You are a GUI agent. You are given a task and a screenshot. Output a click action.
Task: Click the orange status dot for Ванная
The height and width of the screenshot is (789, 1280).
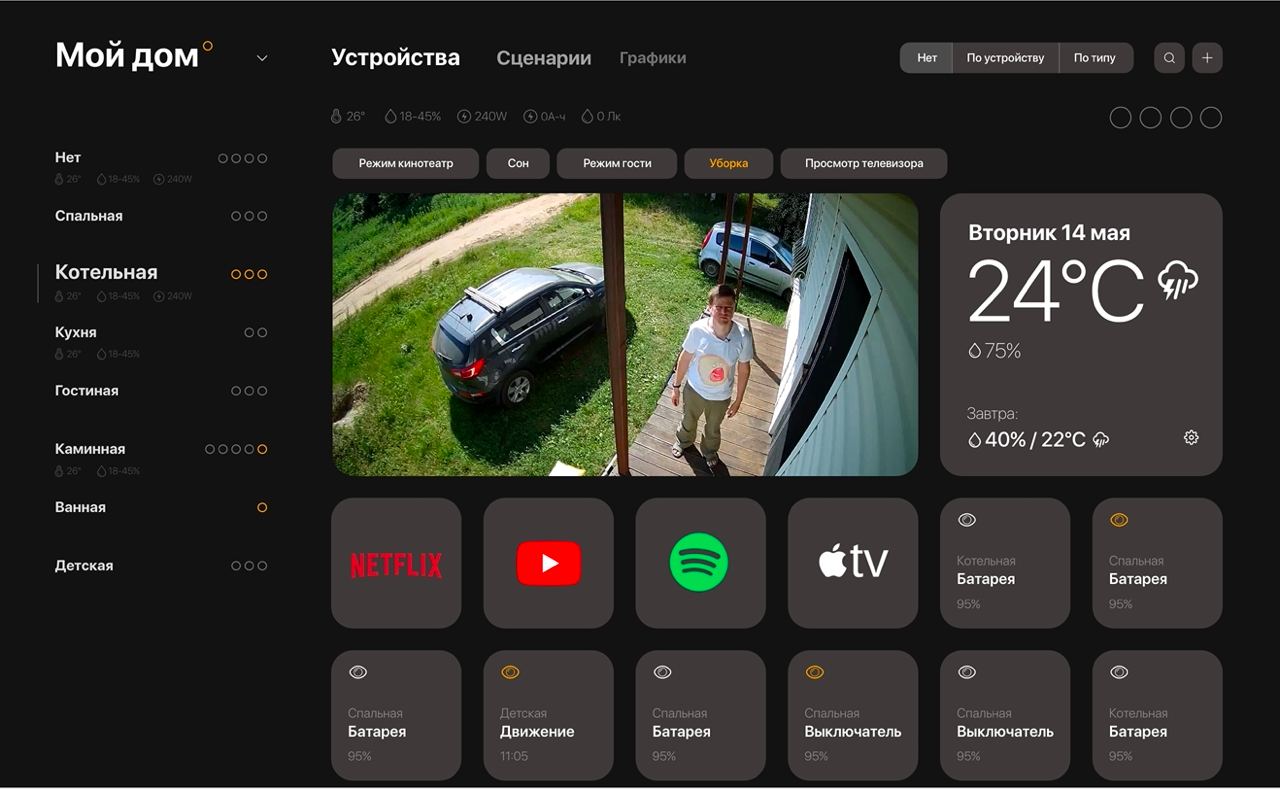click(x=262, y=508)
